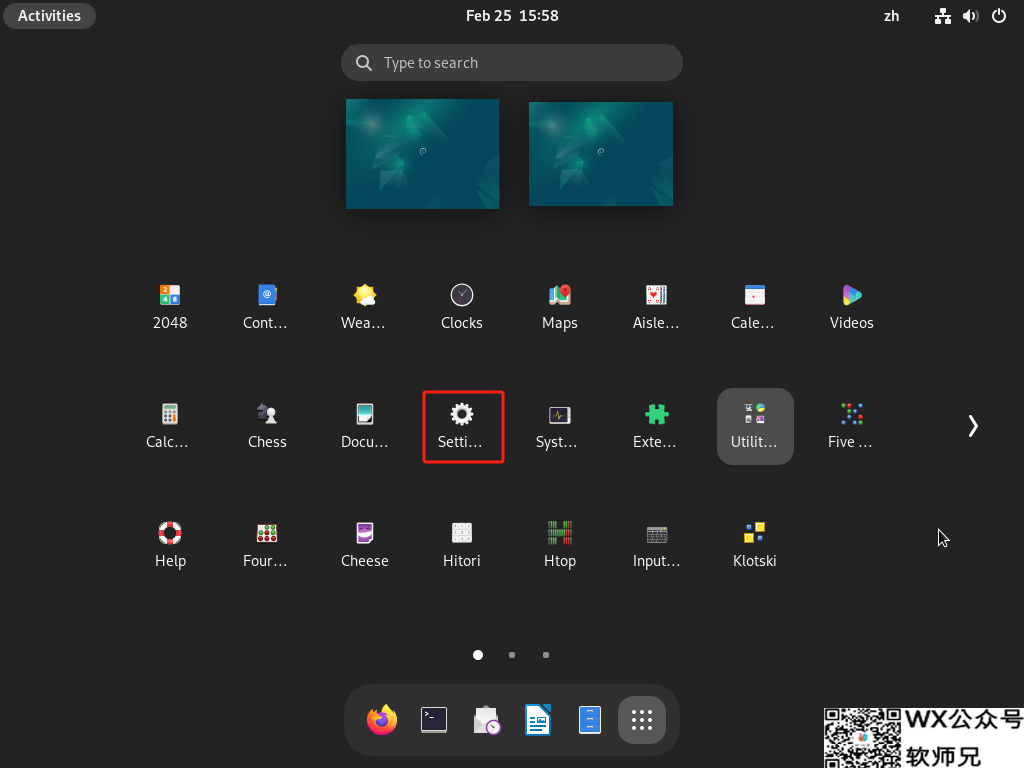Open LibreOffice Writer in the dock
This screenshot has width=1024, height=768.
click(538, 720)
